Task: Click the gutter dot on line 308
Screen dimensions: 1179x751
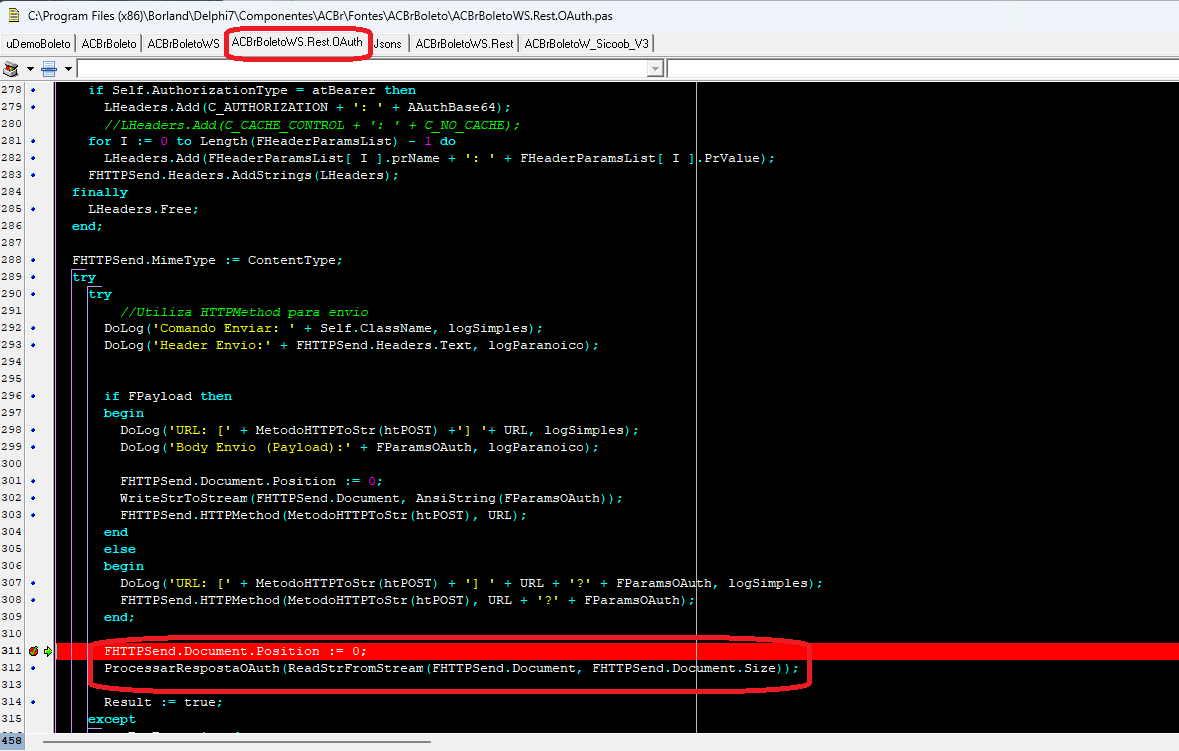Action: (33, 600)
